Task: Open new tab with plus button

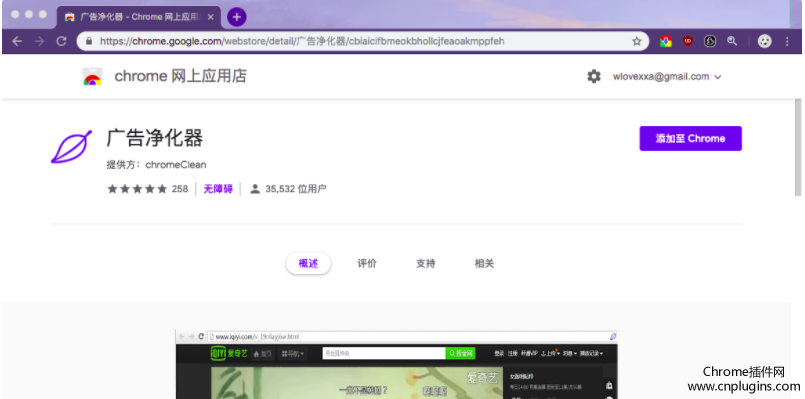Action: (237, 17)
